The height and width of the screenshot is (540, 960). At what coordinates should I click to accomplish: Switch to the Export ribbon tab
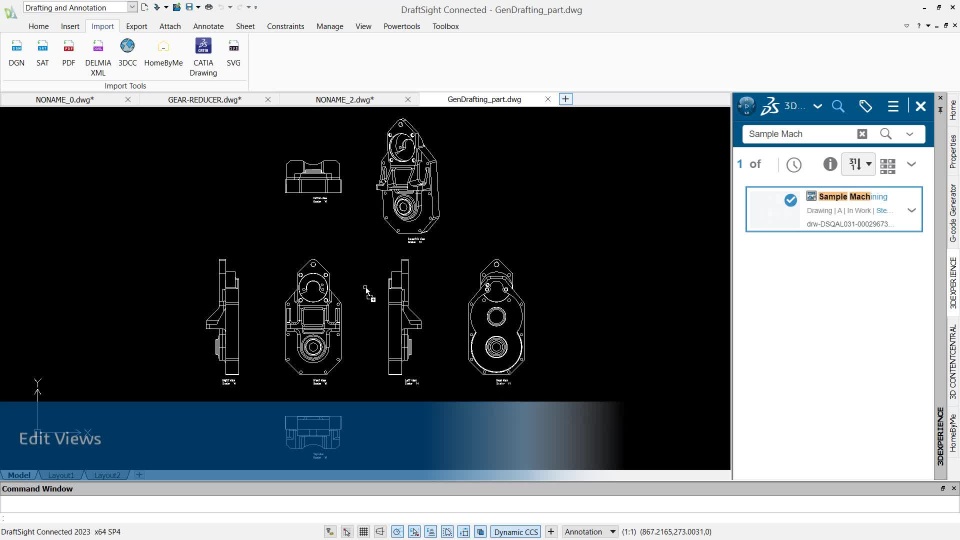point(137,26)
